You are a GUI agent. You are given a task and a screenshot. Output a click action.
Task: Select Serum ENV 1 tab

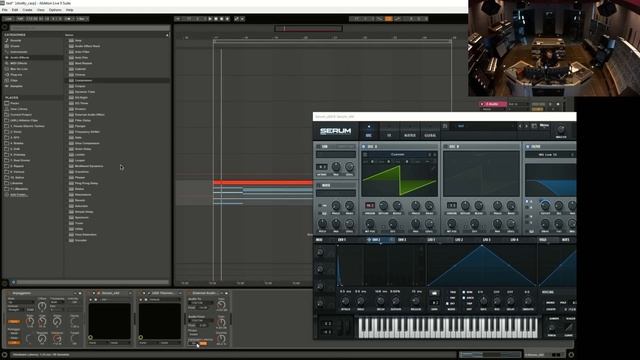point(342,240)
